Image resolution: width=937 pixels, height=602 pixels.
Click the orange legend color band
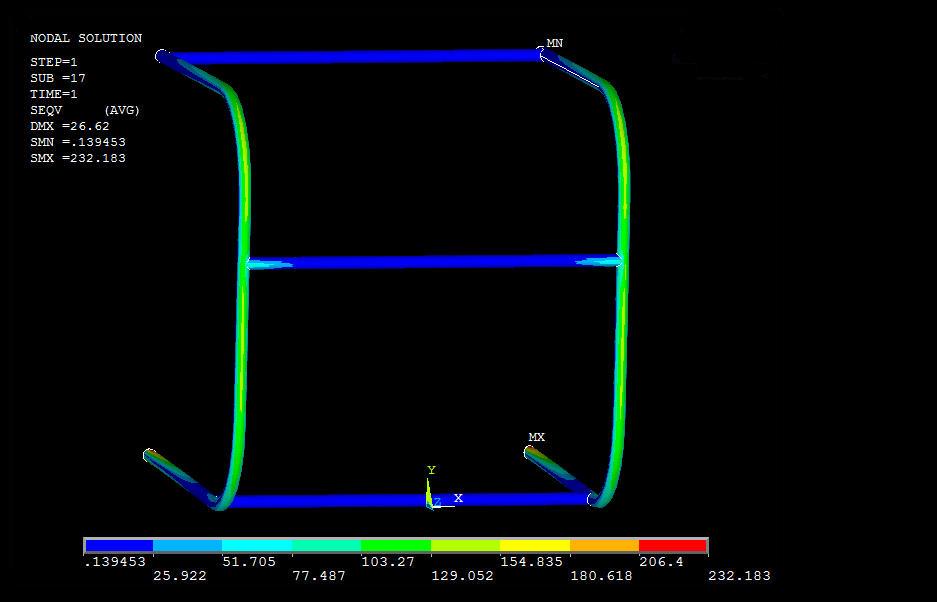coord(604,545)
